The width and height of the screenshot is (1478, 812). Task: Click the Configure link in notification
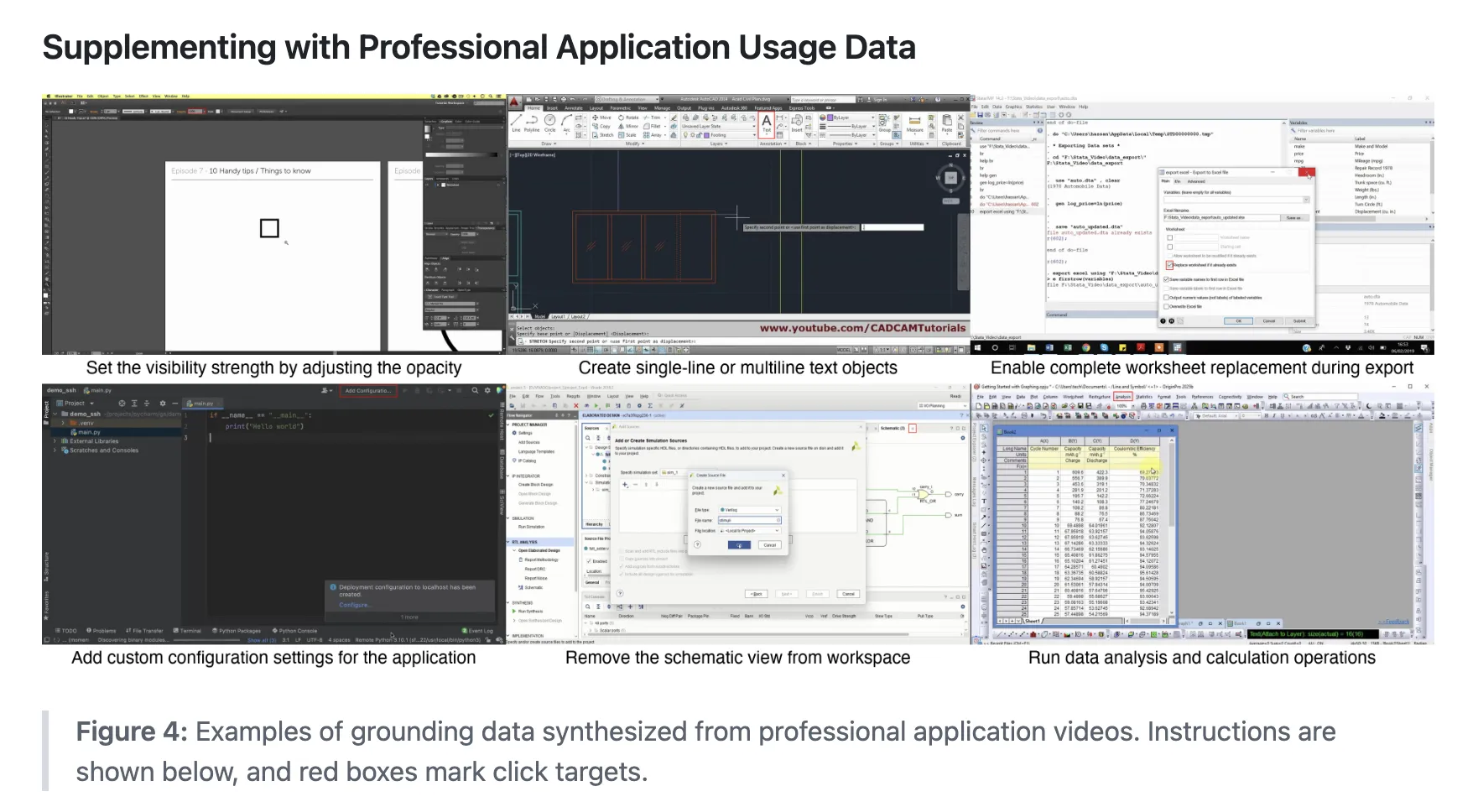tap(353, 605)
